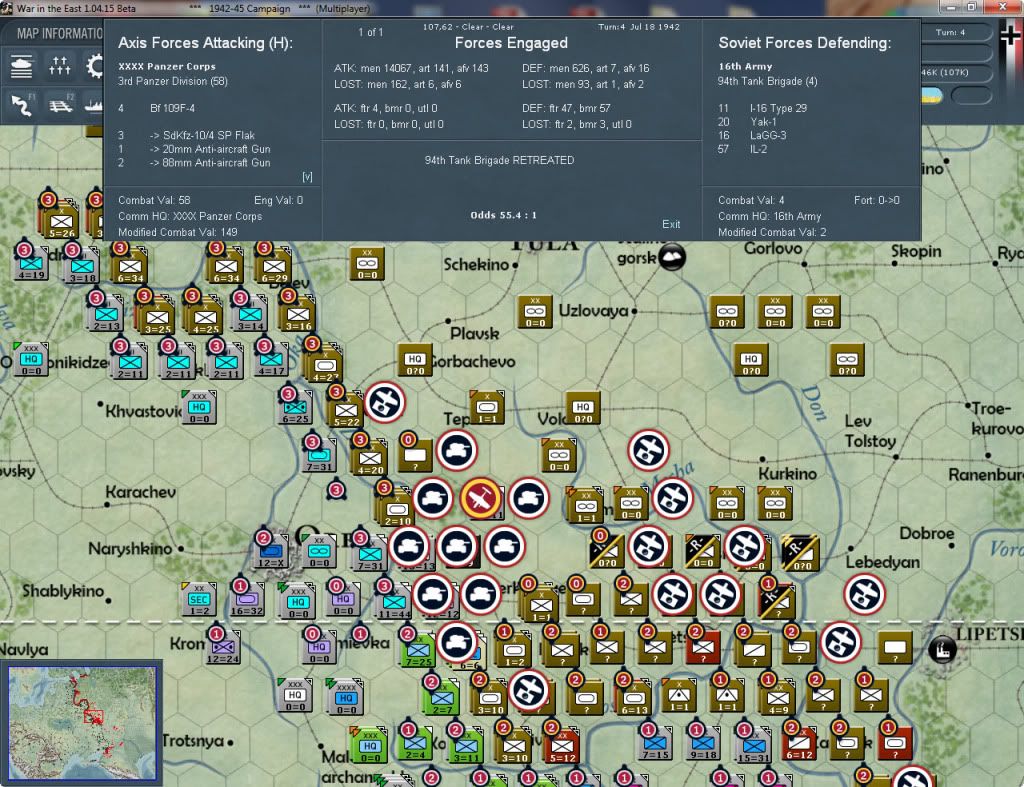Image resolution: width=1024 pixels, height=787 pixels.
Task: Click the German cross flag icon
Action: (x=1010, y=34)
